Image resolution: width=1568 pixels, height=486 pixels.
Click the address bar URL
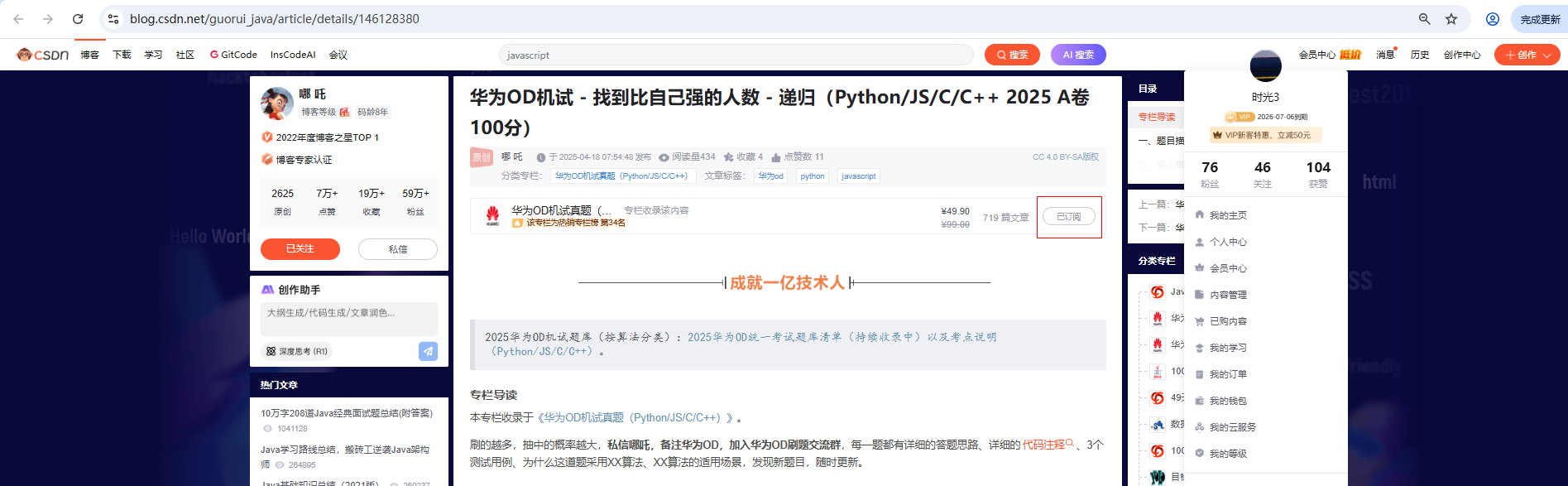pyautogui.click(x=275, y=18)
